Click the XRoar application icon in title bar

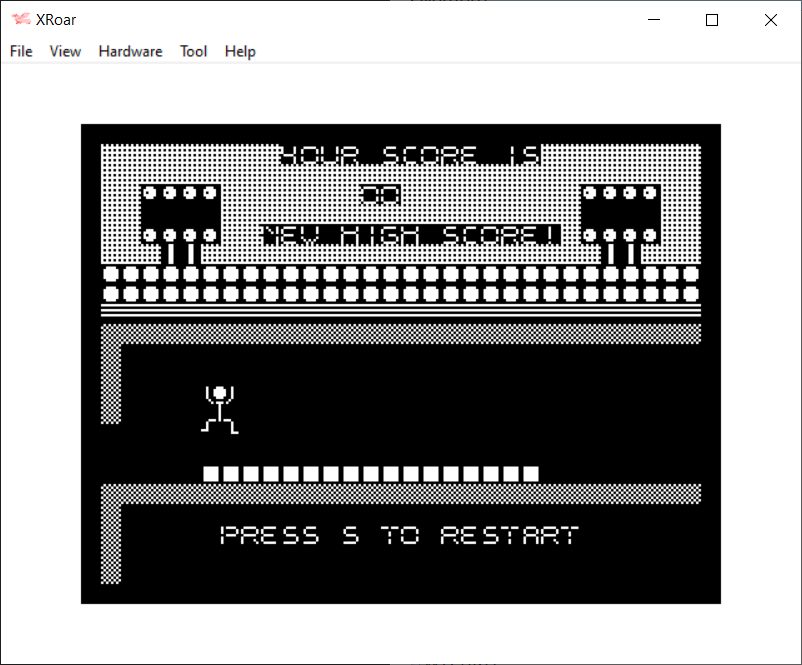21,19
